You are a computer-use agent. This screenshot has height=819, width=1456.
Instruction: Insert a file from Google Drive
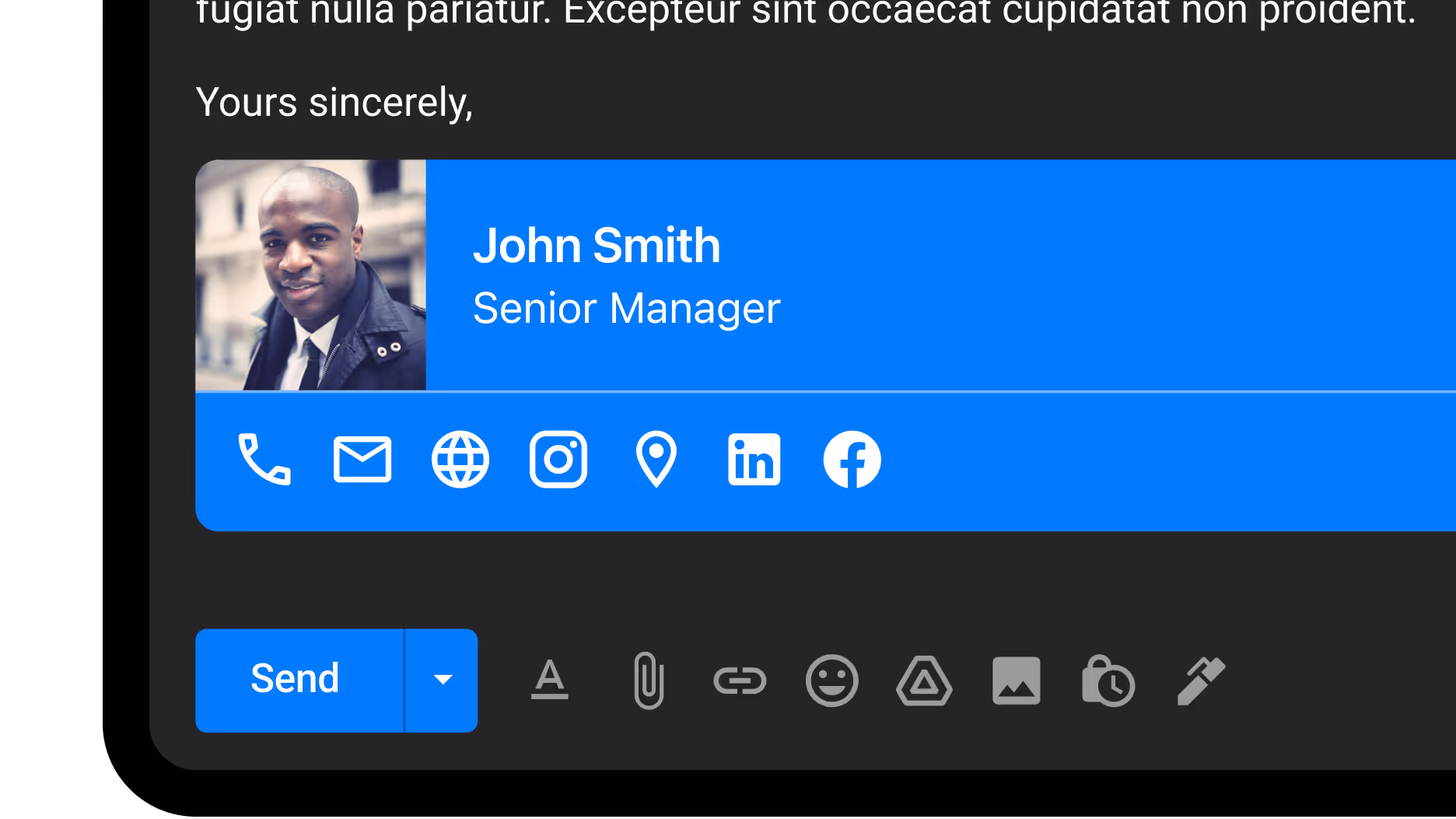click(924, 681)
